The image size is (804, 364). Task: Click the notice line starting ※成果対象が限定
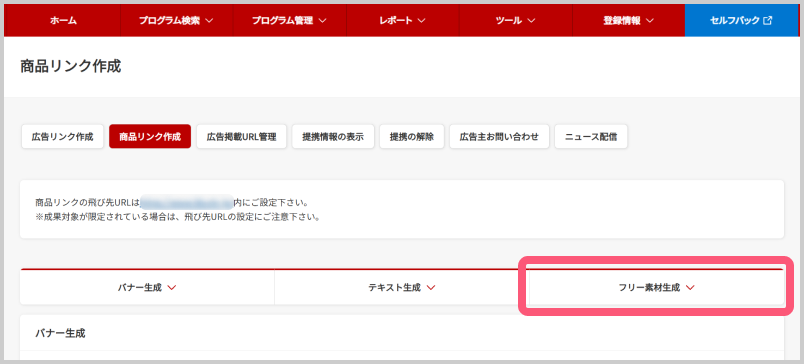point(178,217)
